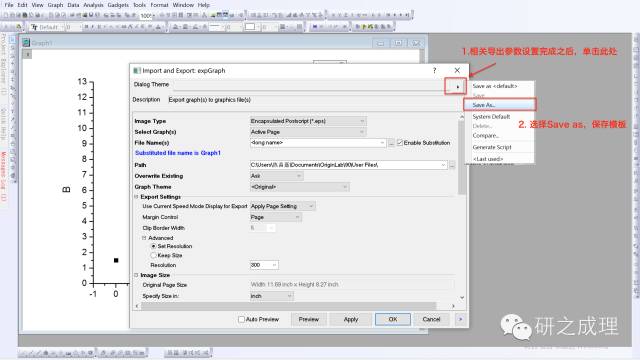The width and height of the screenshot is (640, 360).
Task: Toggle Bold in the format toolbar
Action: coord(86,27)
